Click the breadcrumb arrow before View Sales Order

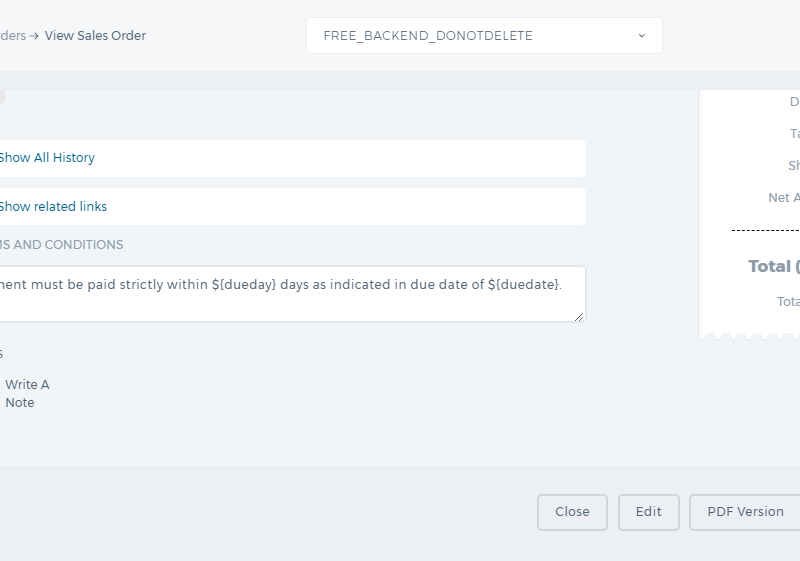click(34, 36)
